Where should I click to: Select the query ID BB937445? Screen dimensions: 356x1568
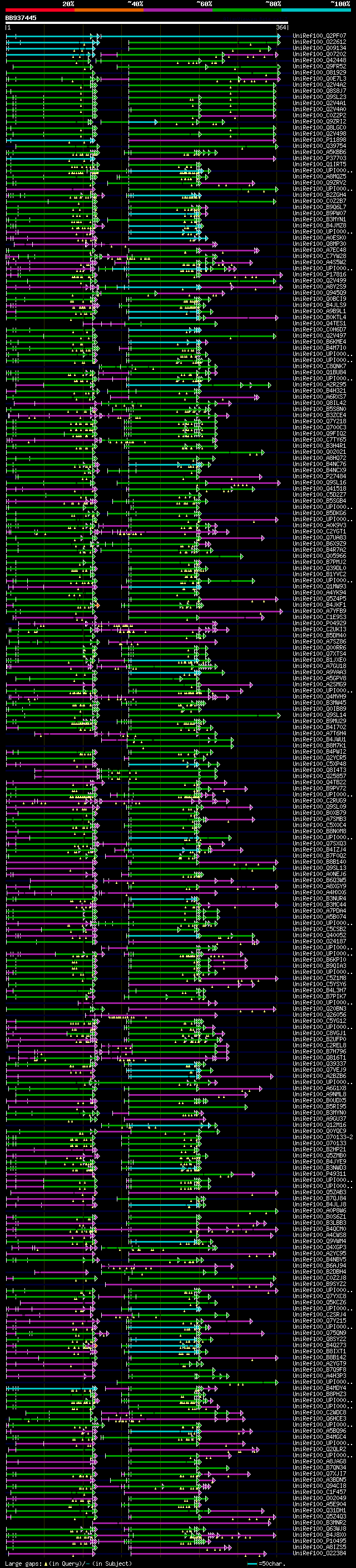[x=21, y=18]
